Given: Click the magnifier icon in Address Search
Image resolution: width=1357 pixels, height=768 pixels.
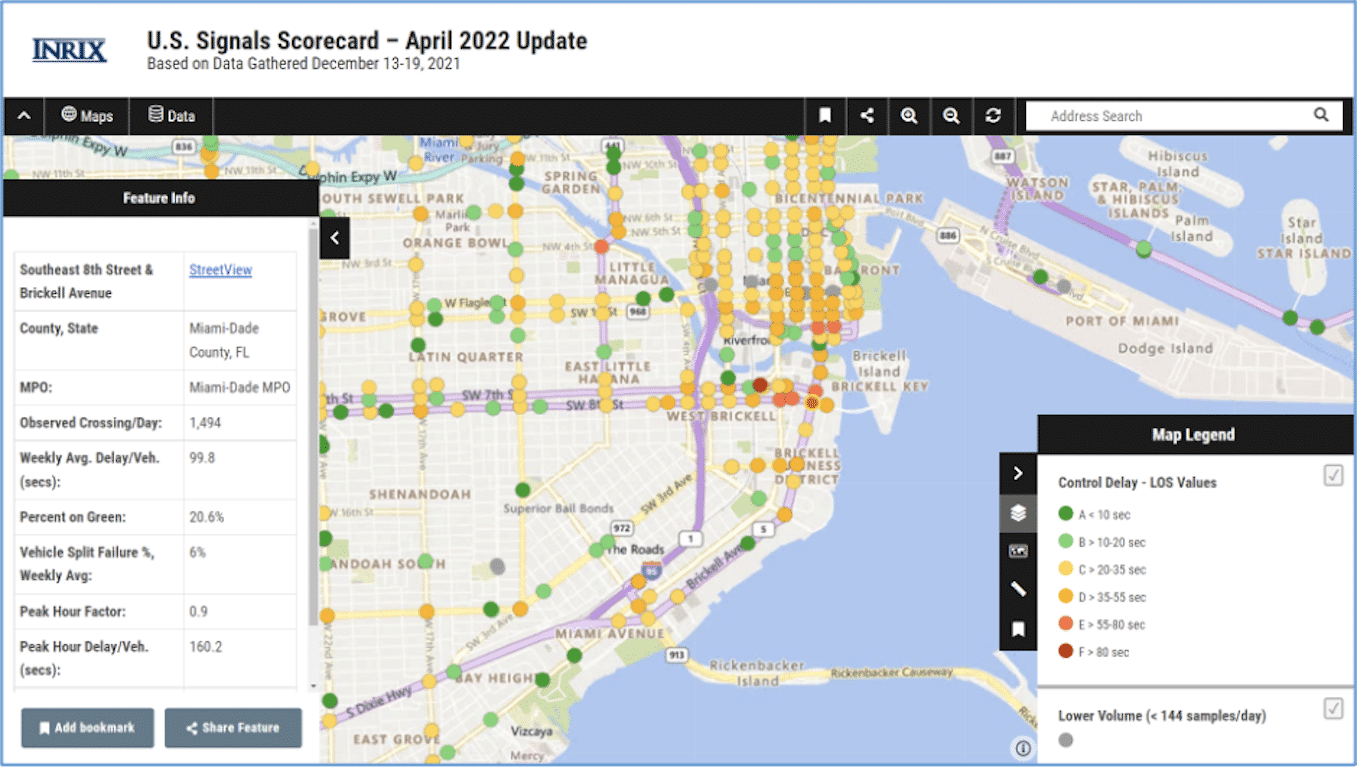Looking at the screenshot, I should click(x=1321, y=115).
